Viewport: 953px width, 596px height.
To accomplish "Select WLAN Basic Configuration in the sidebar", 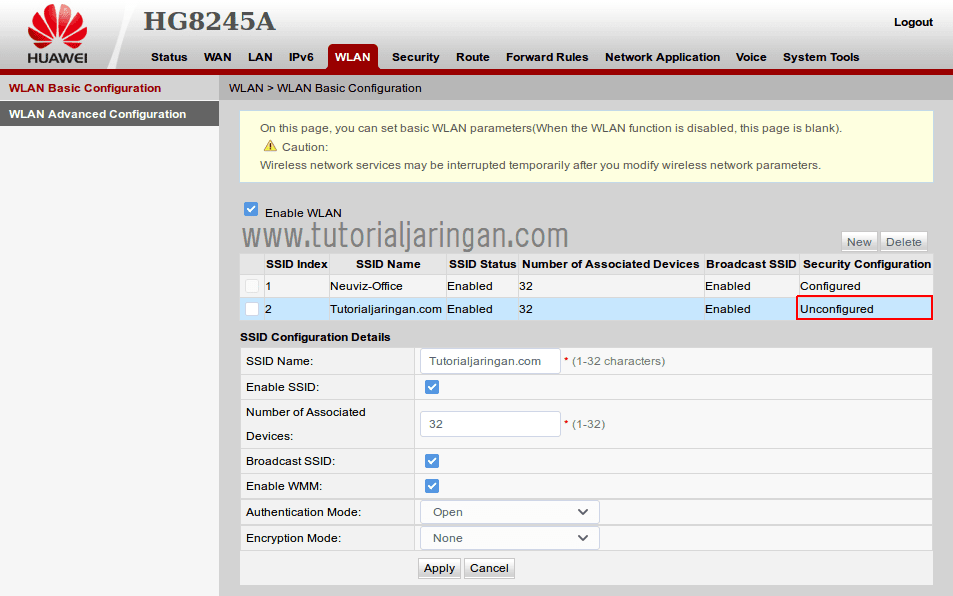I will pyautogui.click(x=87, y=88).
